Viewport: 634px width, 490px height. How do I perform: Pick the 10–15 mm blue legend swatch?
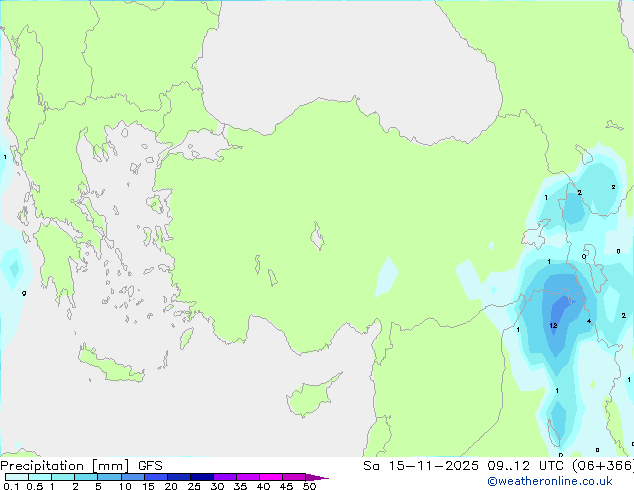[133, 477]
